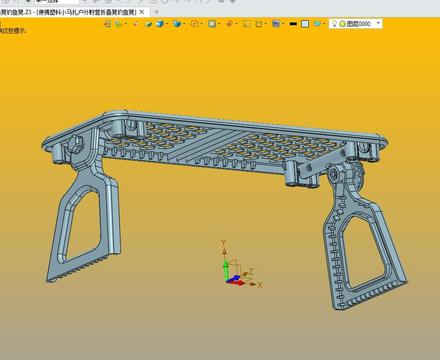Image resolution: width=440 pixels, height=360 pixels.
Task: Open a new tab with plus button
Action: click(156, 12)
